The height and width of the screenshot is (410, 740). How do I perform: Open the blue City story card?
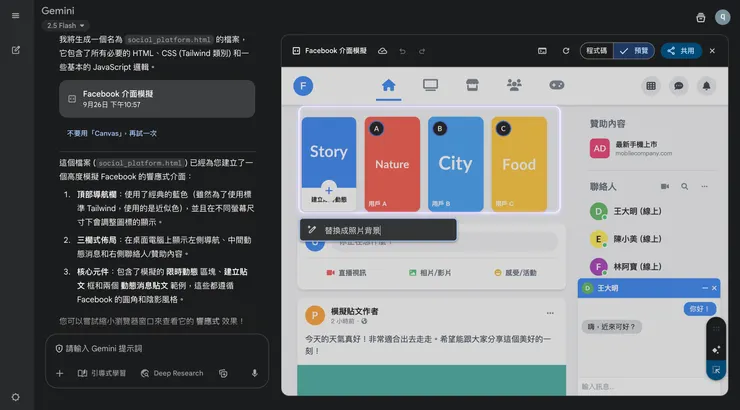click(455, 164)
